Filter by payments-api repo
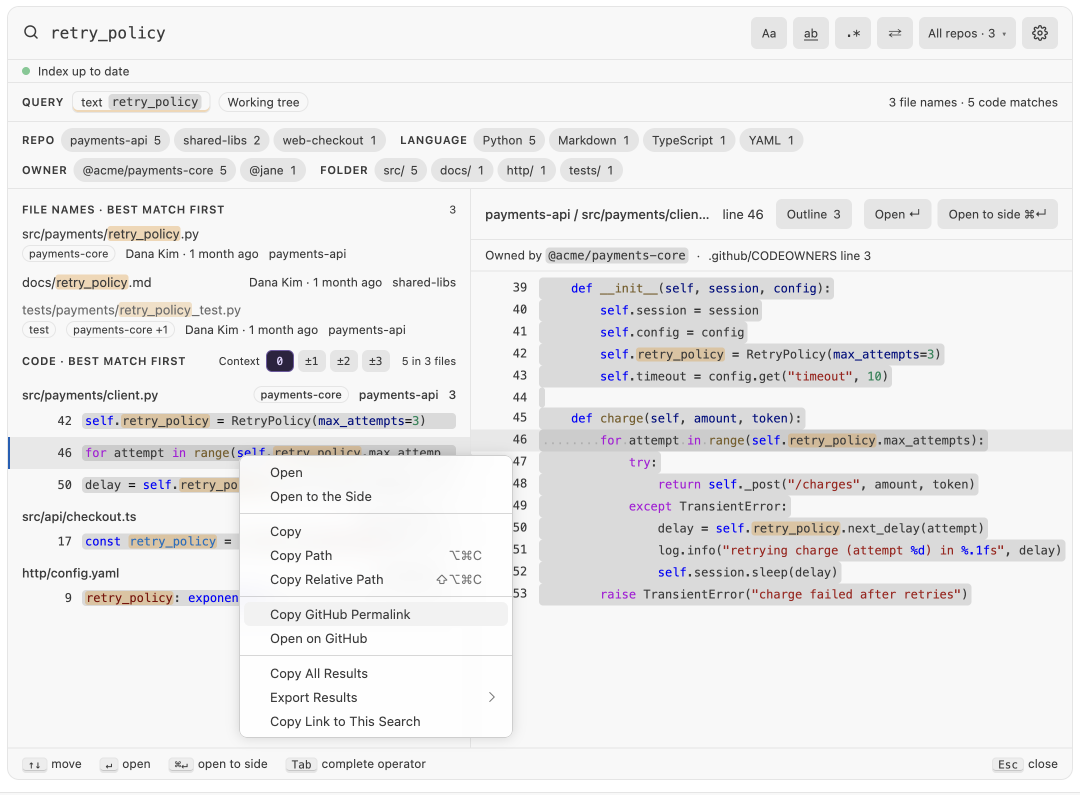The width and height of the screenshot is (1080, 795). tap(115, 140)
